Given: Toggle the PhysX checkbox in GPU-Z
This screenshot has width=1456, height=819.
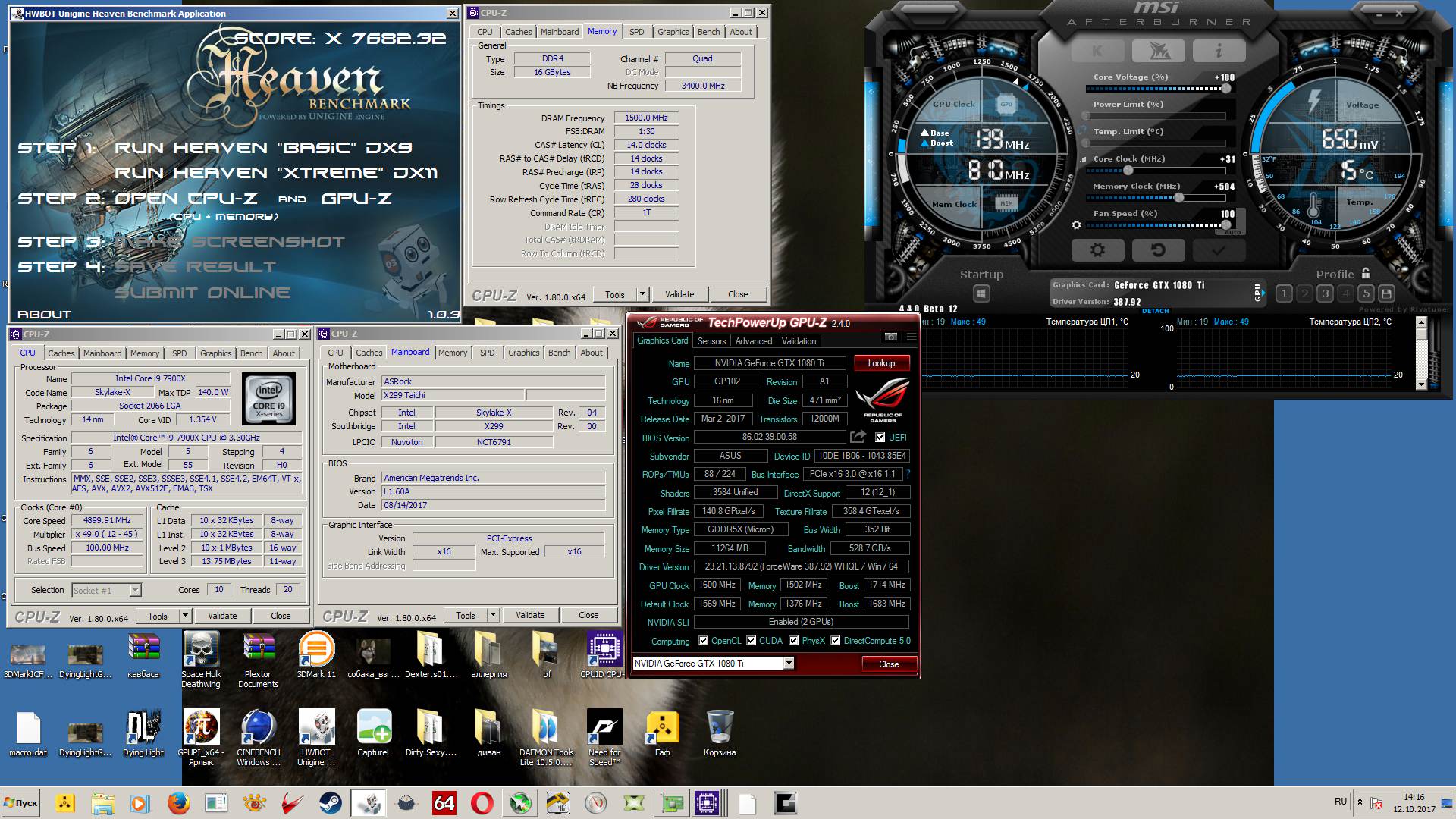Looking at the screenshot, I should 793,641.
